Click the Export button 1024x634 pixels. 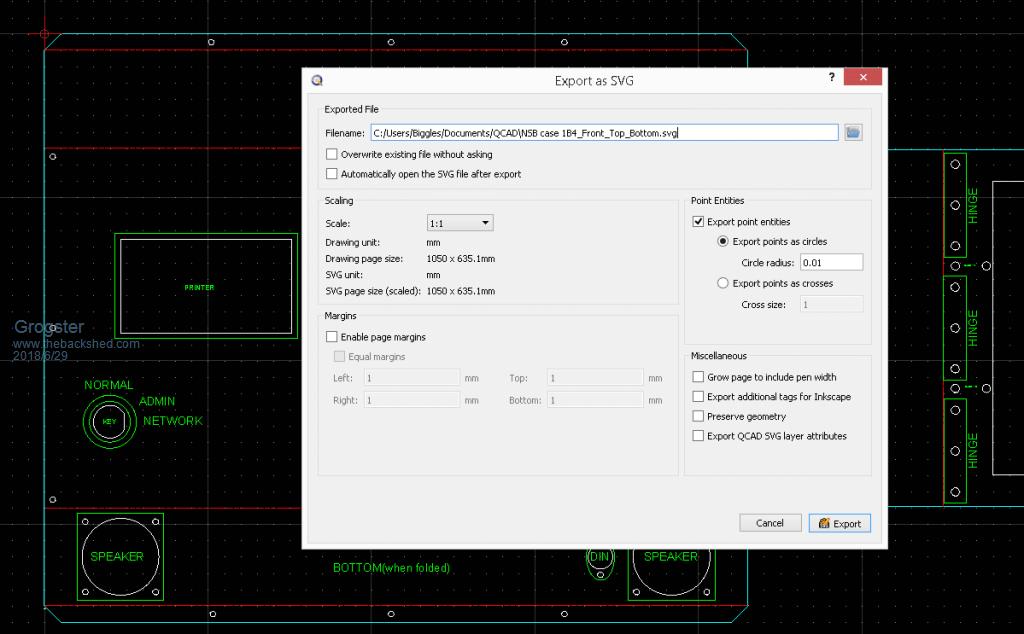(x=839, y=523)
